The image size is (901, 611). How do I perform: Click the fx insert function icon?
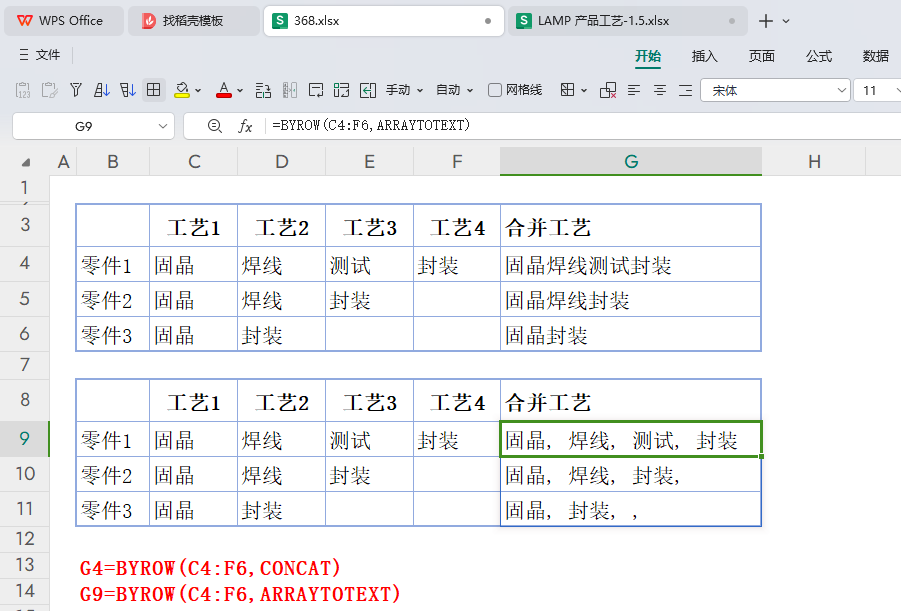[245, 126]
